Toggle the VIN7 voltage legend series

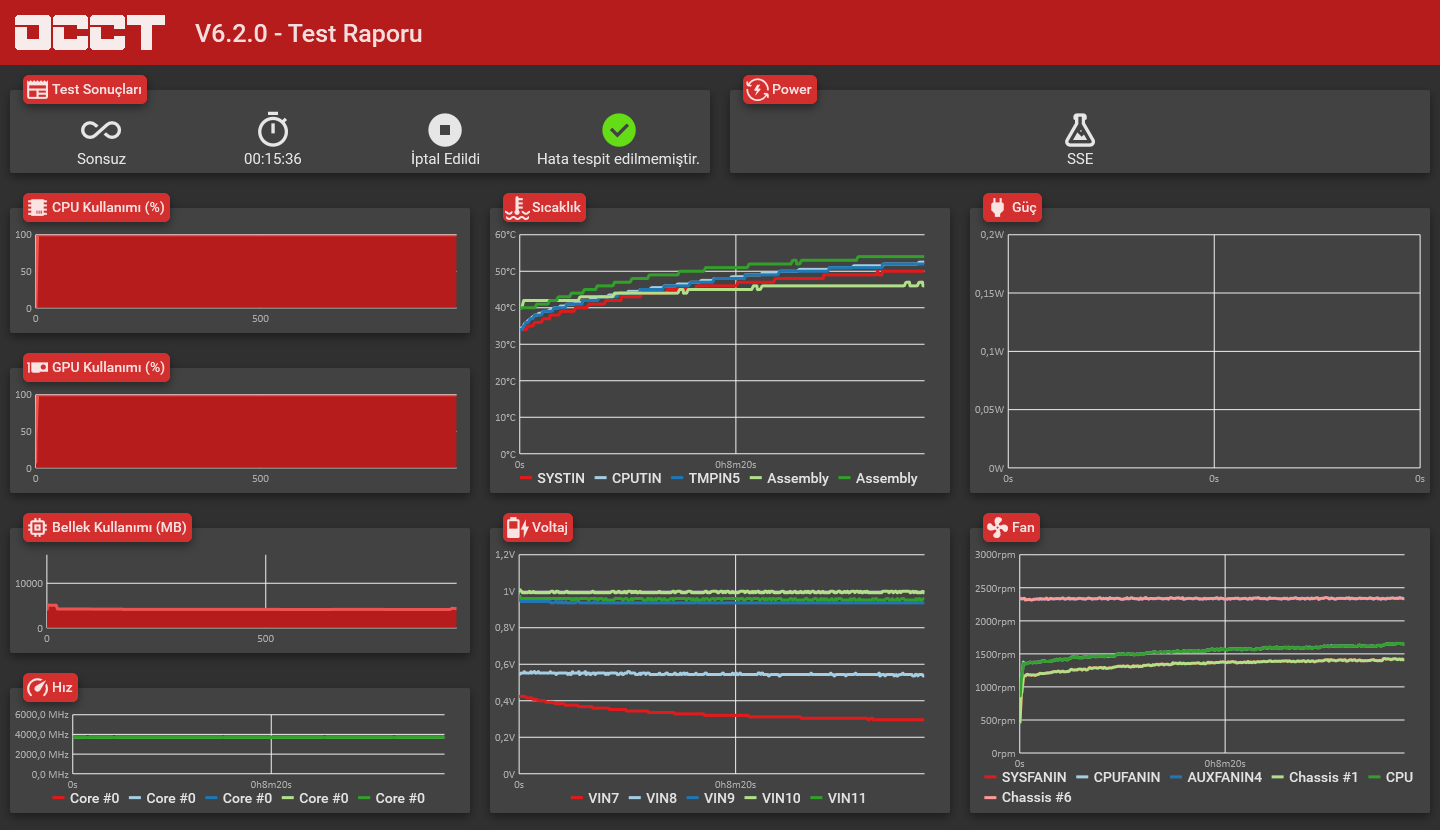[595, 798]
